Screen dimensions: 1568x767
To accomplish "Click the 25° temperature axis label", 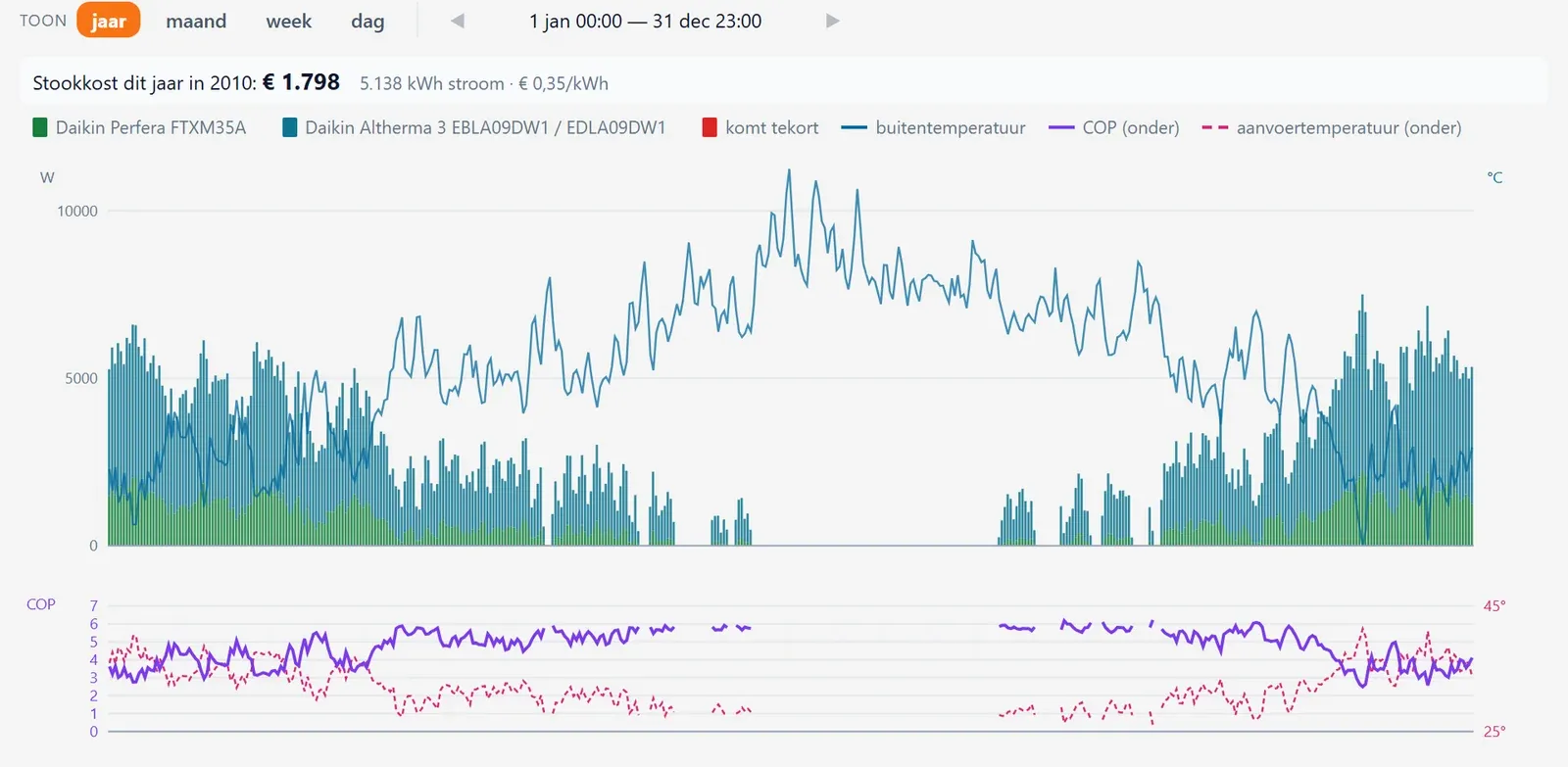I will [x=1494, y=731].
